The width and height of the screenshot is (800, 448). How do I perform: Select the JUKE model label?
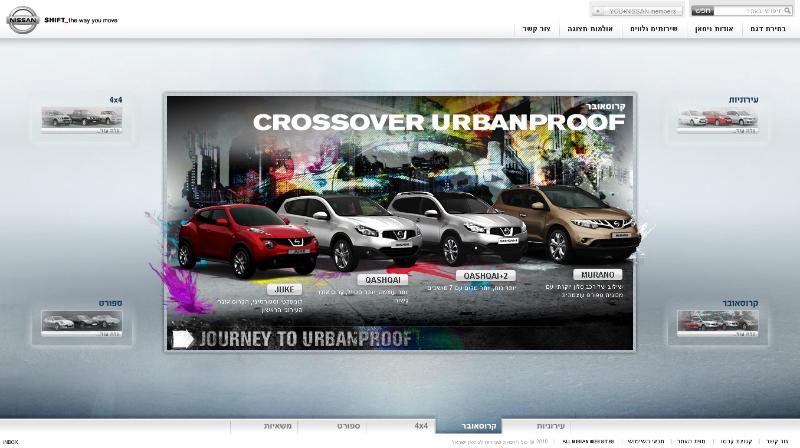pyautogui.click(x=284, y=289)
